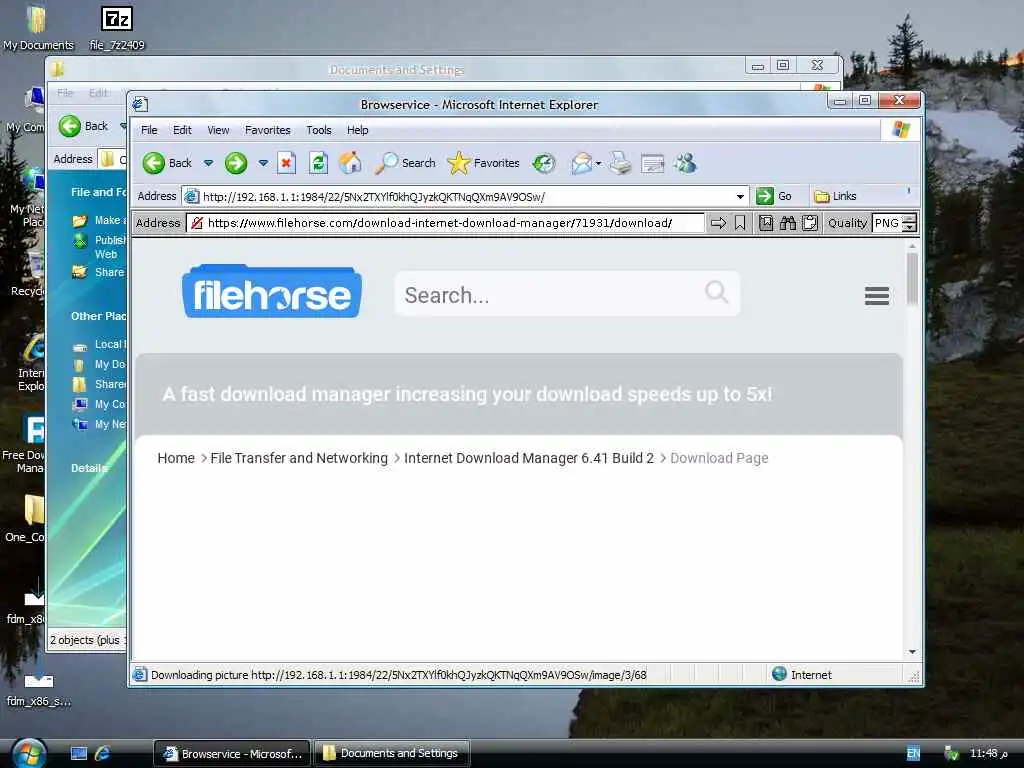
Task: Click the Edit page toolbar icon
Action: 652,163
